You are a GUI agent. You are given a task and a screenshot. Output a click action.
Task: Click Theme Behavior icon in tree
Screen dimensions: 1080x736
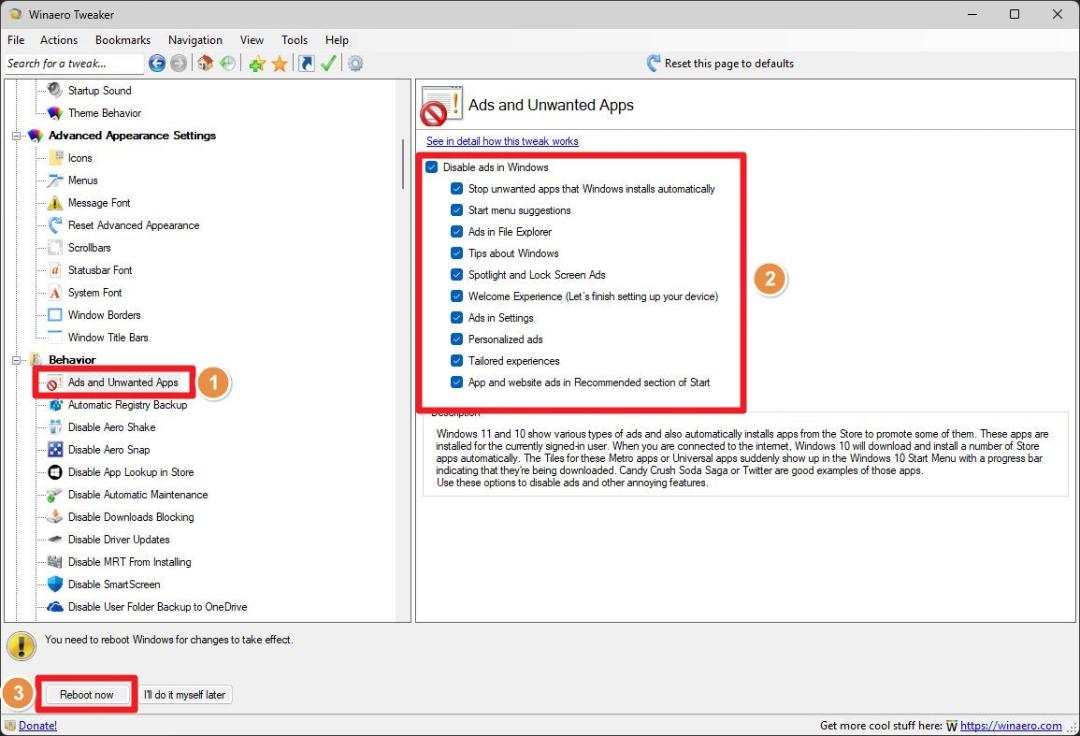click(54, 113)
